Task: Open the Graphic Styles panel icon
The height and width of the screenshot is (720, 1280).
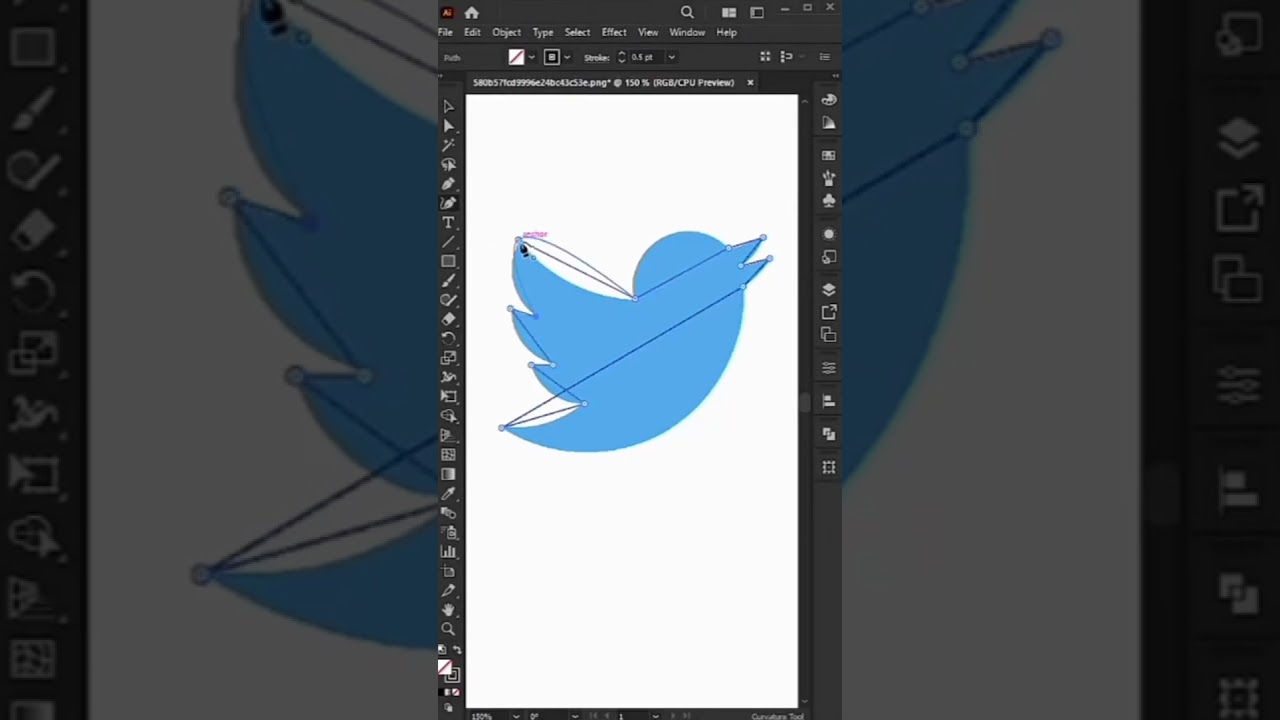Action: (x=829, y=257)
